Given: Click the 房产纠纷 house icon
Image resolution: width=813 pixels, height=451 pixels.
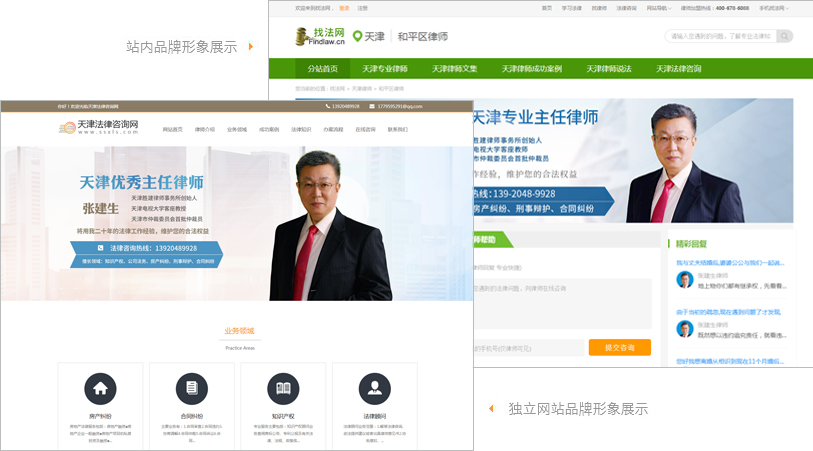Looking at the screenshot, I should point(100,388).
